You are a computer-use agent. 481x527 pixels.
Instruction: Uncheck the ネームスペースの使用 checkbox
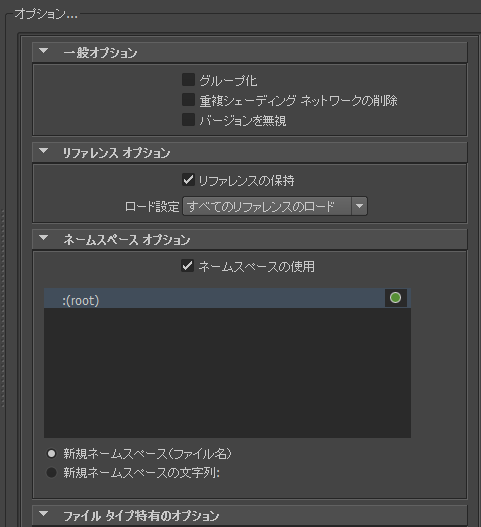[x=188, y=266]
